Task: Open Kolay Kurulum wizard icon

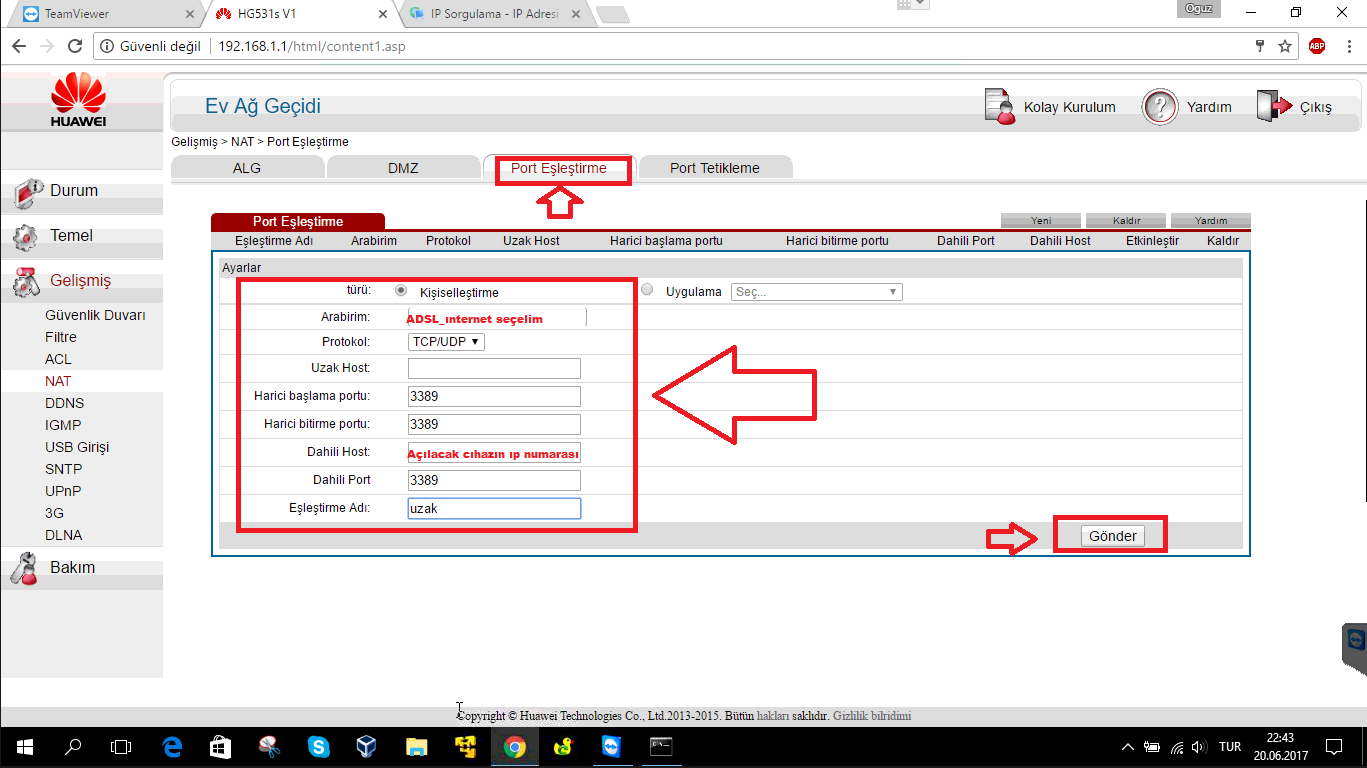Action: pyautogui.click(x=1000, y=107)
